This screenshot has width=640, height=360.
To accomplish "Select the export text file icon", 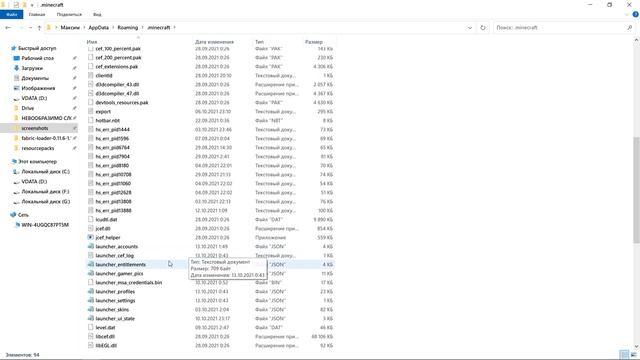I will click(x=91, y=111).
